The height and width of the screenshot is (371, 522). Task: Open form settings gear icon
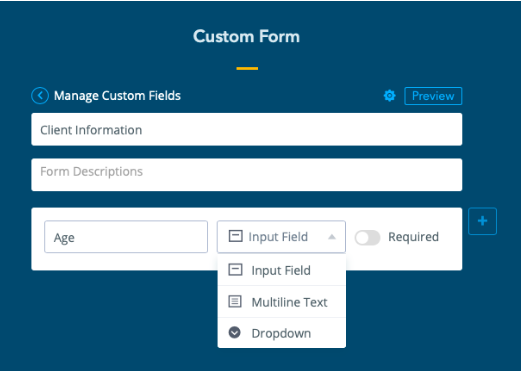(389, 96)
